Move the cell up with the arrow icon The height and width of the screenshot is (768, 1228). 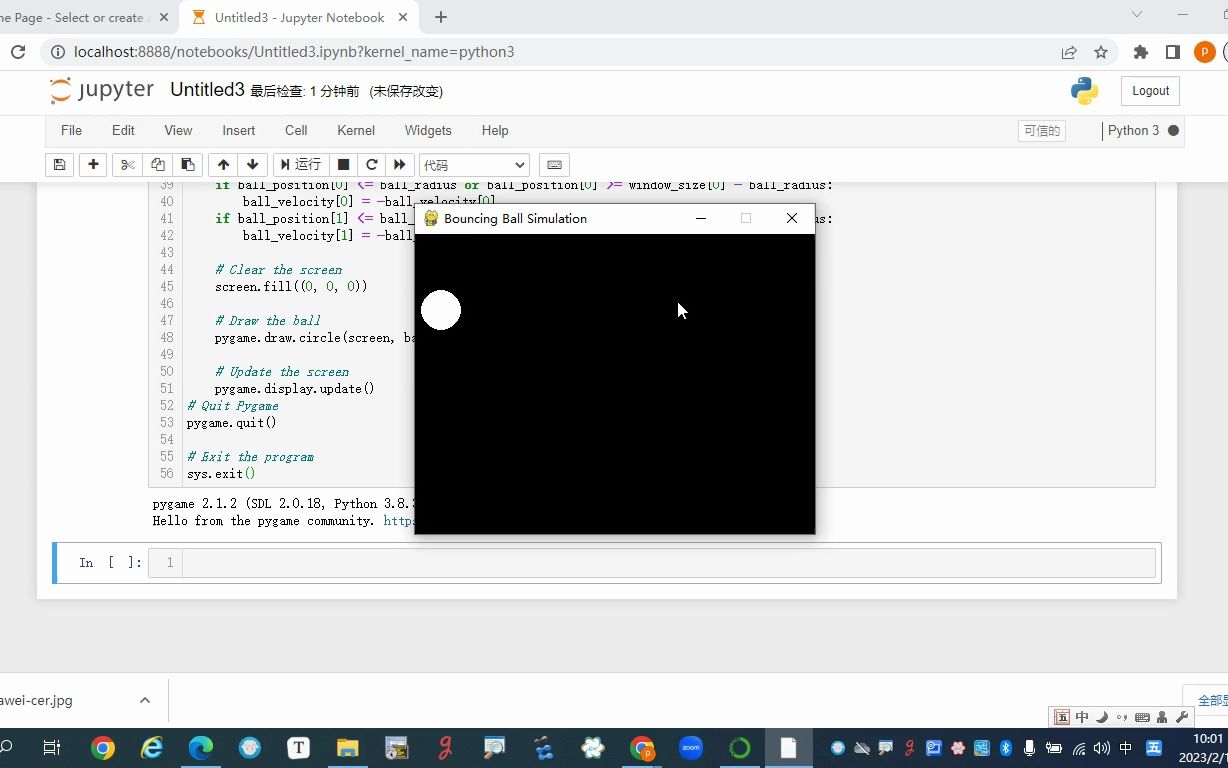[223, 164]
